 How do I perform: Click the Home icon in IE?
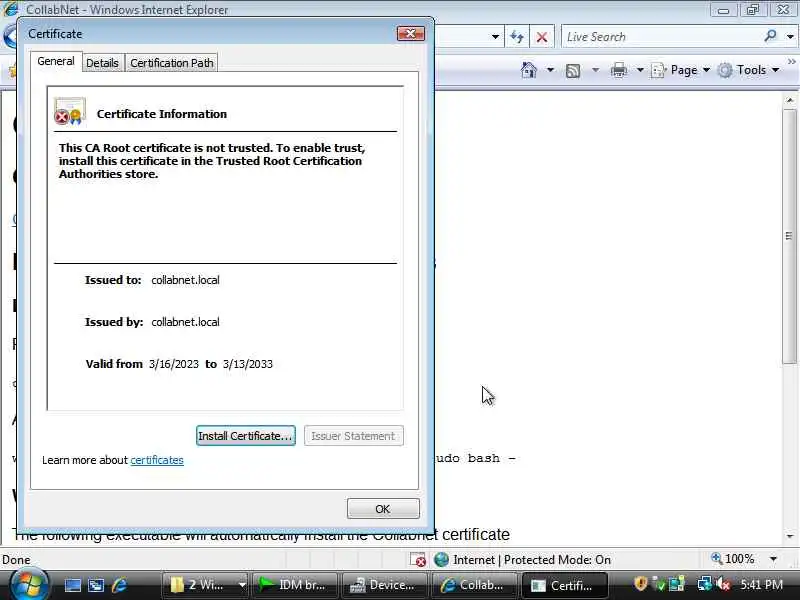coord(529,70)
